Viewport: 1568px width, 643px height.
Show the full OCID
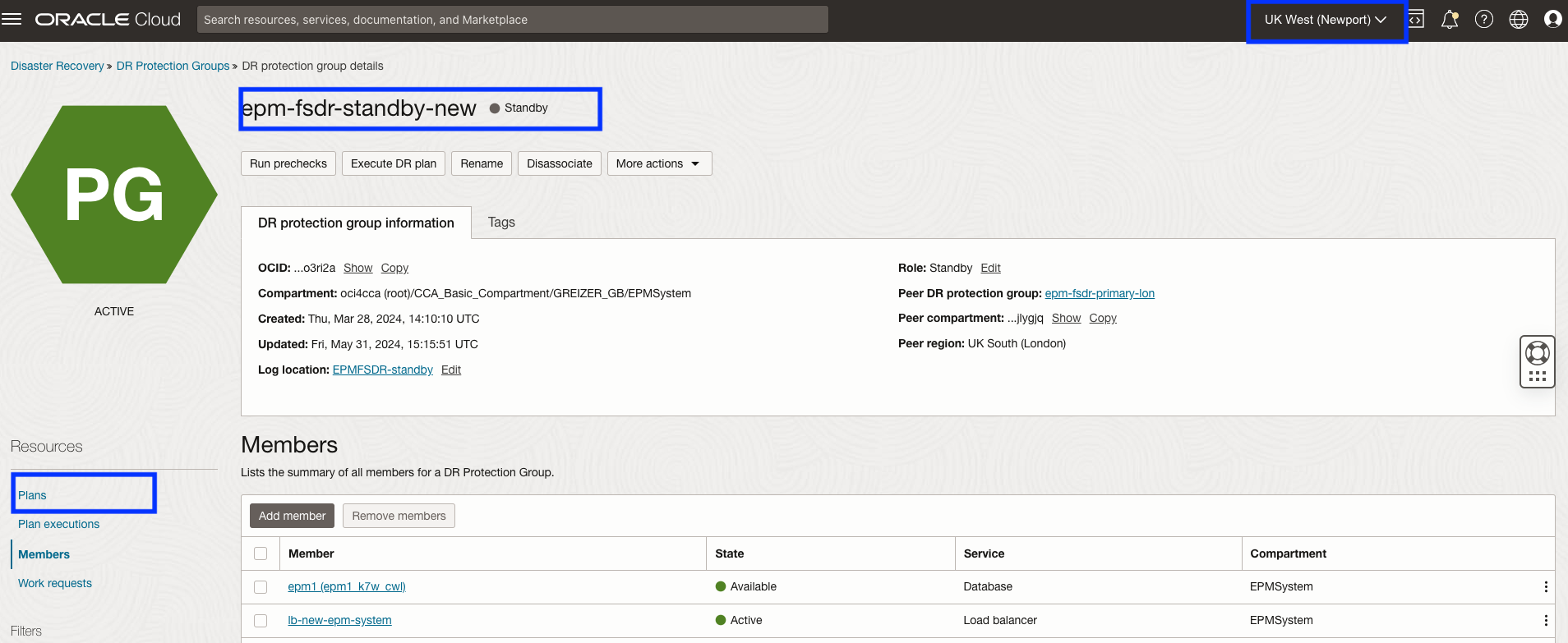(357, 268)
